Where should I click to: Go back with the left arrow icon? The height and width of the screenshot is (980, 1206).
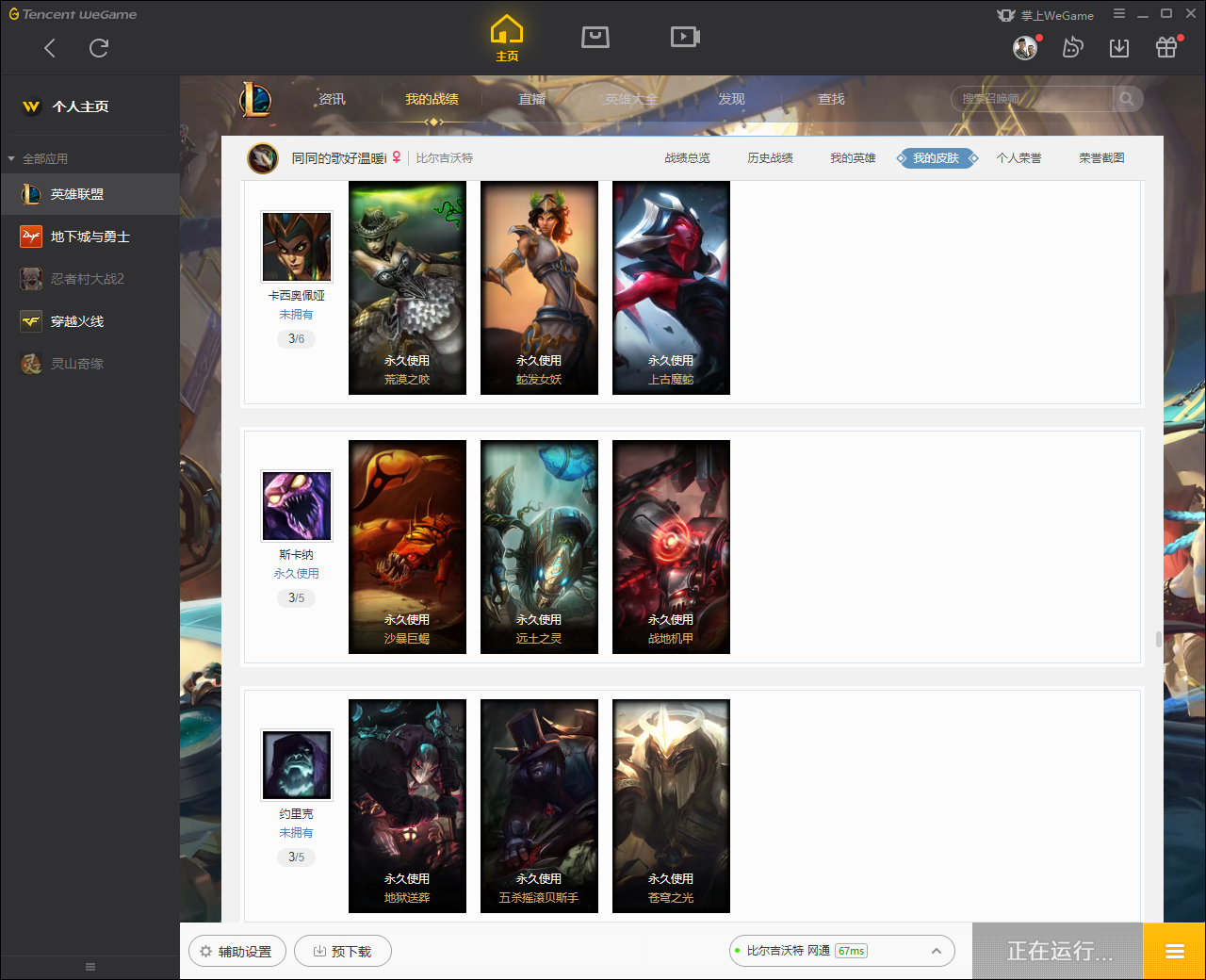pyautogui.click(x=50, y=48)
